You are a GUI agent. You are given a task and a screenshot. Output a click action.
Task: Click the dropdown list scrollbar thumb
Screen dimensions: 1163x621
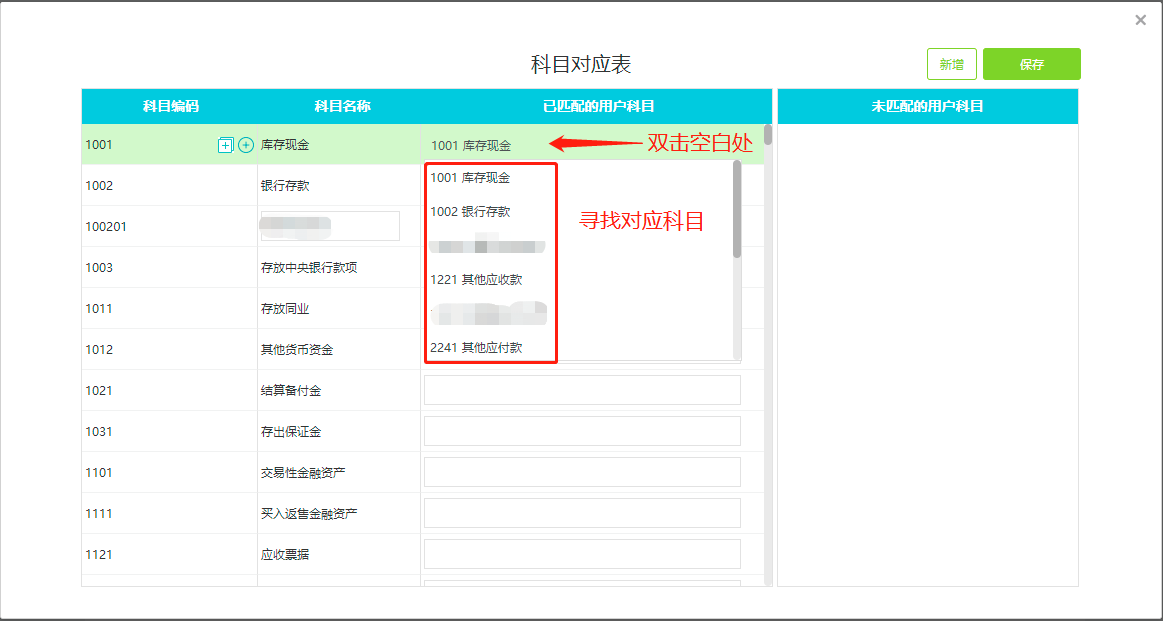pos(737,209)
